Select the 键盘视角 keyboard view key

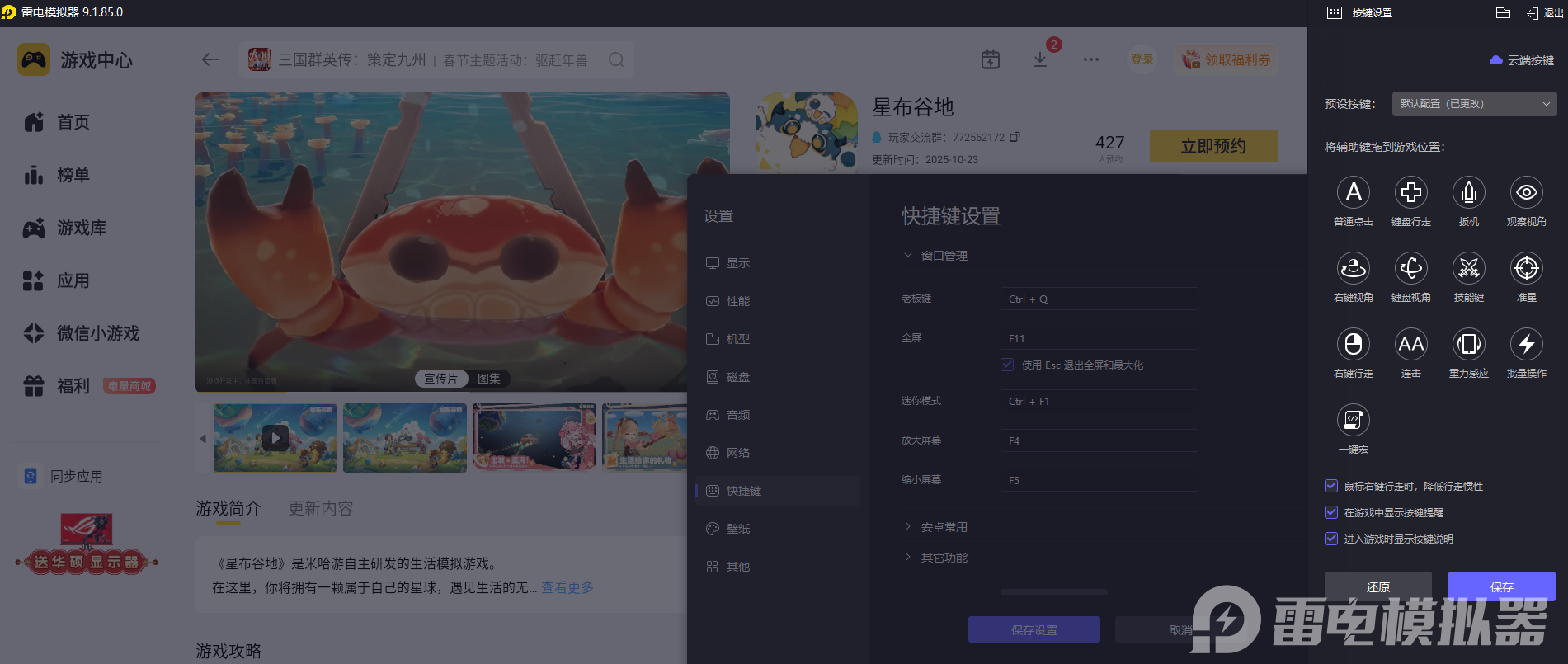(x=1411, y=268)
